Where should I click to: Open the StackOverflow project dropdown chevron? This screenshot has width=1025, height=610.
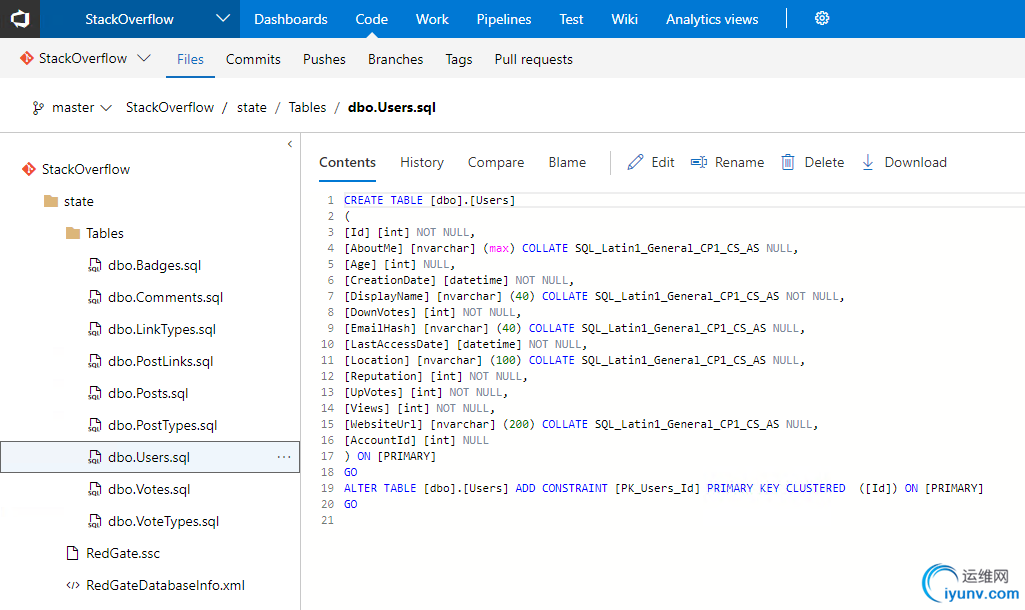point(223,18)
